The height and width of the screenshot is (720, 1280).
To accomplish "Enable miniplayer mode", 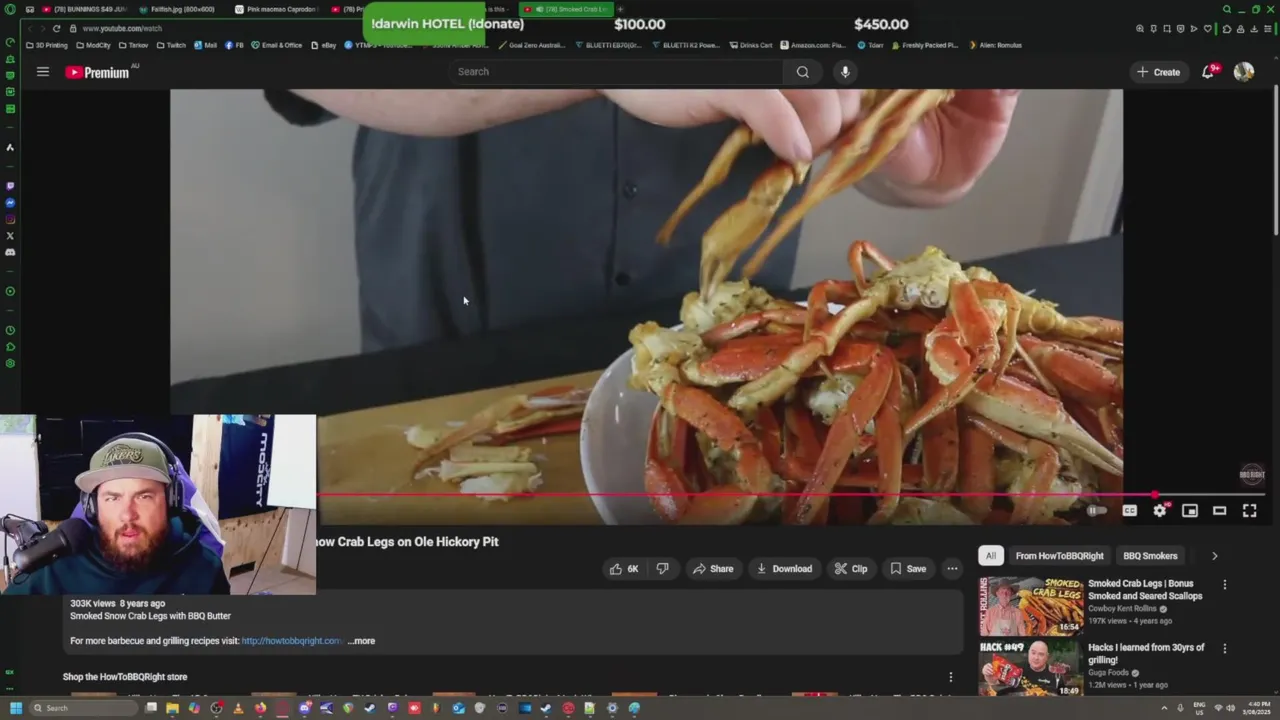I will click(1190, 511).
